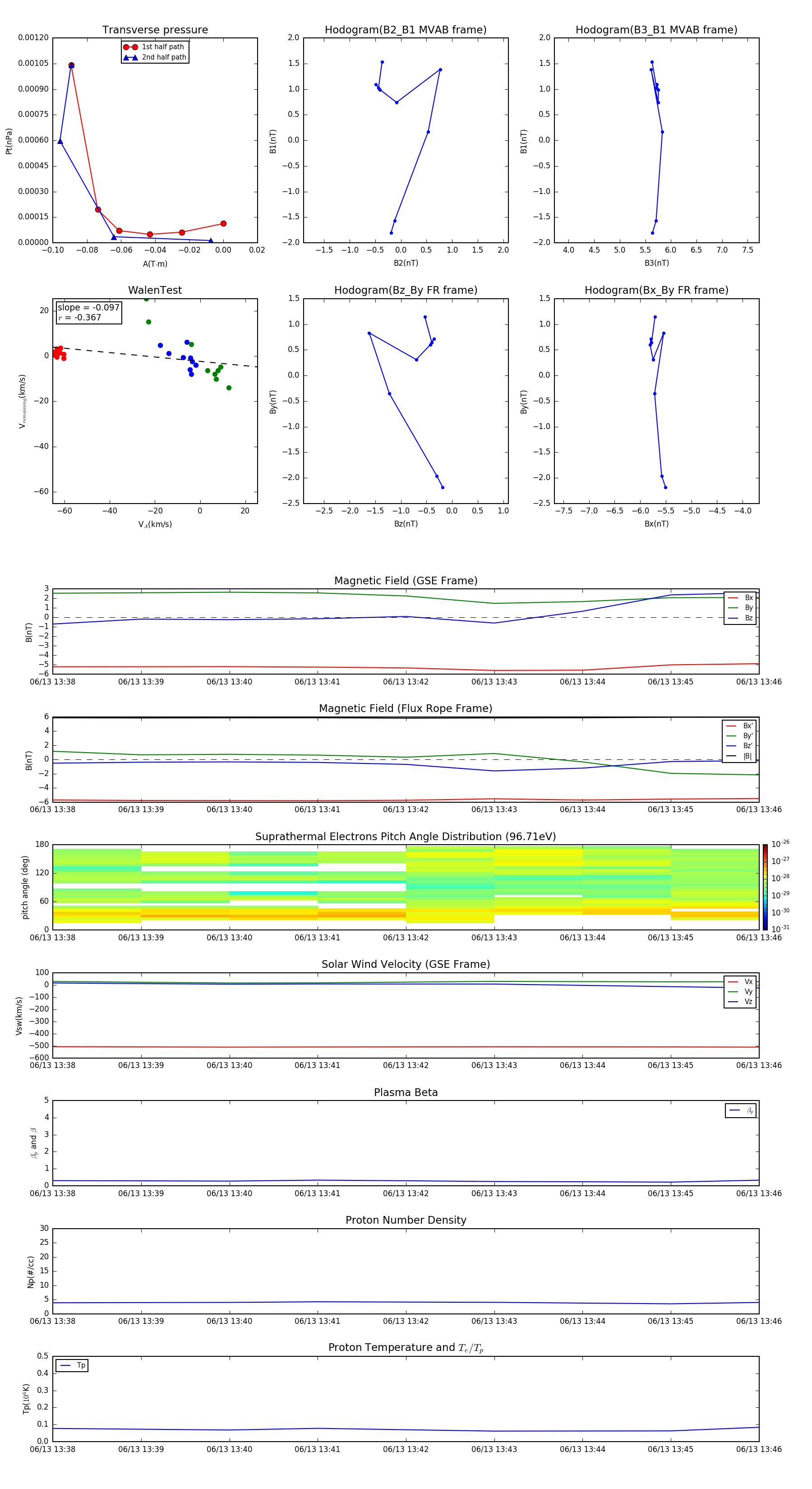Click the 'βp and β' y-axis label

(34, 1143)
